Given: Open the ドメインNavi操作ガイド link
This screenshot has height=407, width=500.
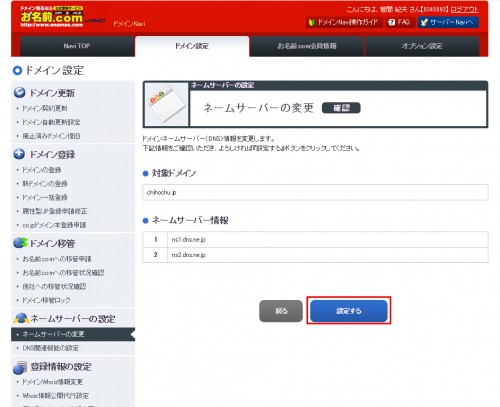Looking at the screenshot, I should tap(344, 22).
